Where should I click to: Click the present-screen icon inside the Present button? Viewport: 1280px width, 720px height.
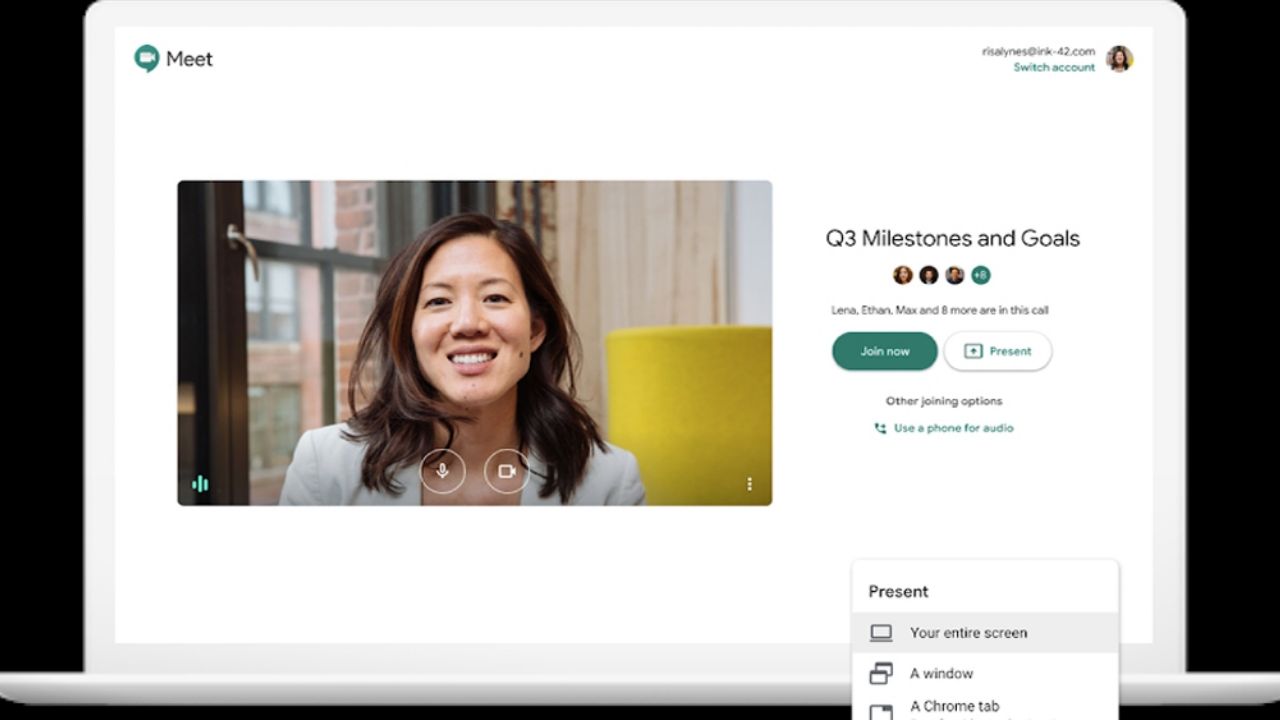pos(972,351)
